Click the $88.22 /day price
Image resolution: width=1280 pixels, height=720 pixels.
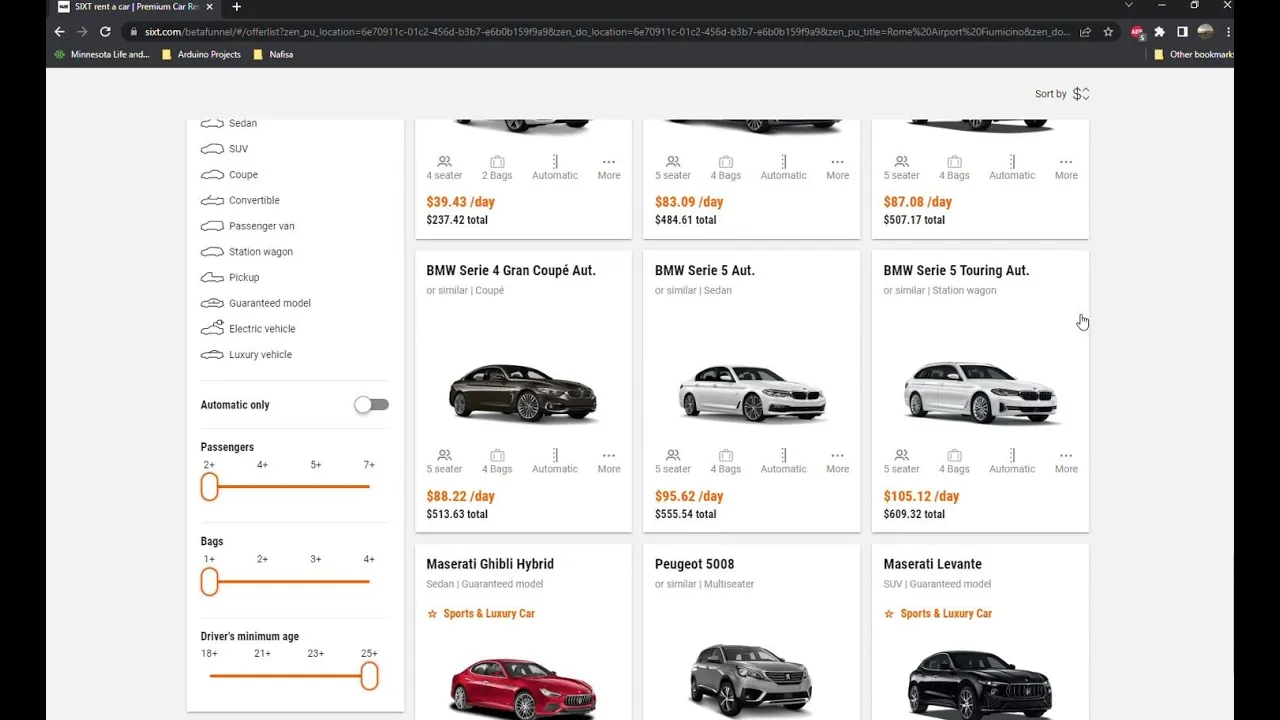460,496
